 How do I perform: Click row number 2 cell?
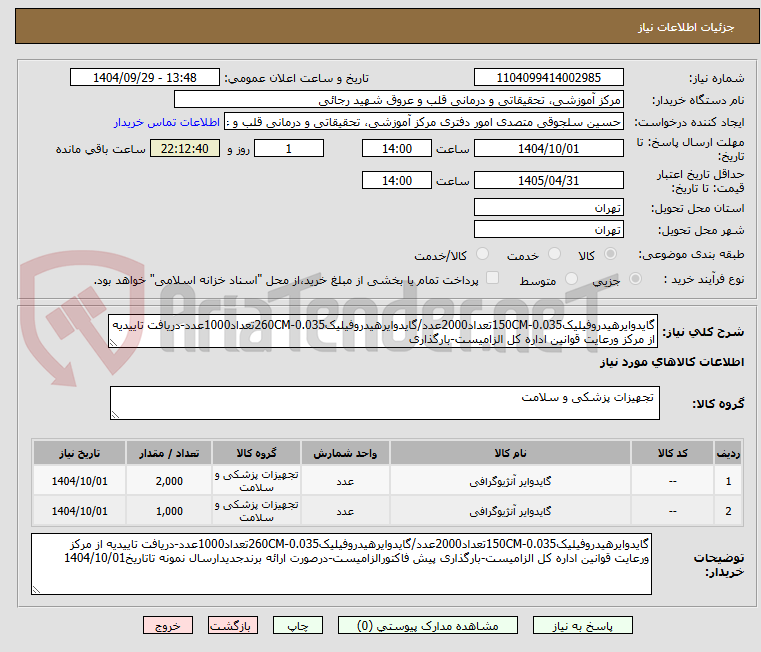point(728,511)
